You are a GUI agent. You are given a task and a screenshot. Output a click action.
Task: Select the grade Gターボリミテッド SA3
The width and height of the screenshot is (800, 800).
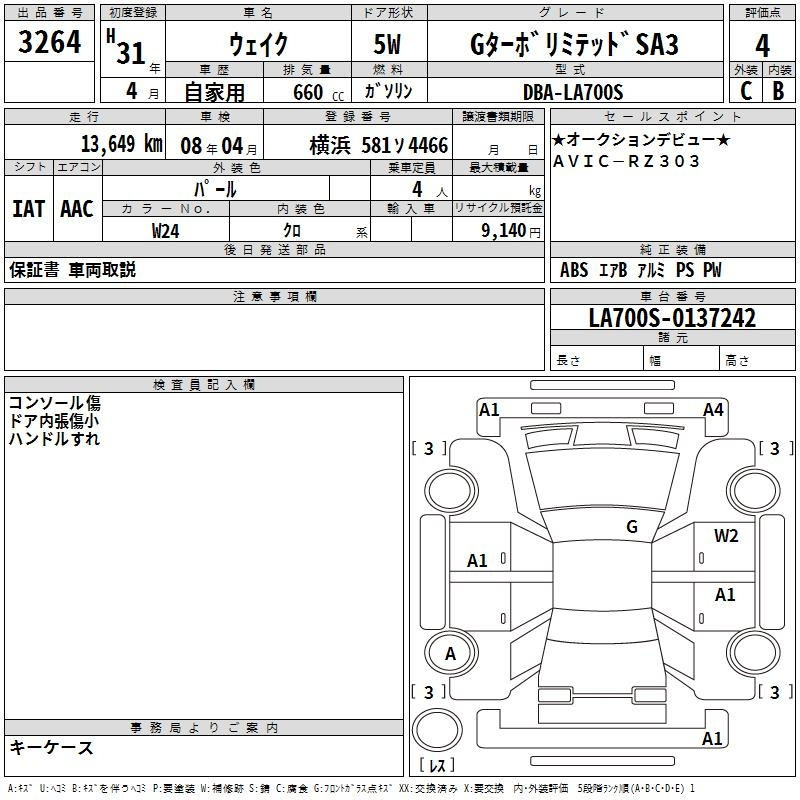point(573,45)
